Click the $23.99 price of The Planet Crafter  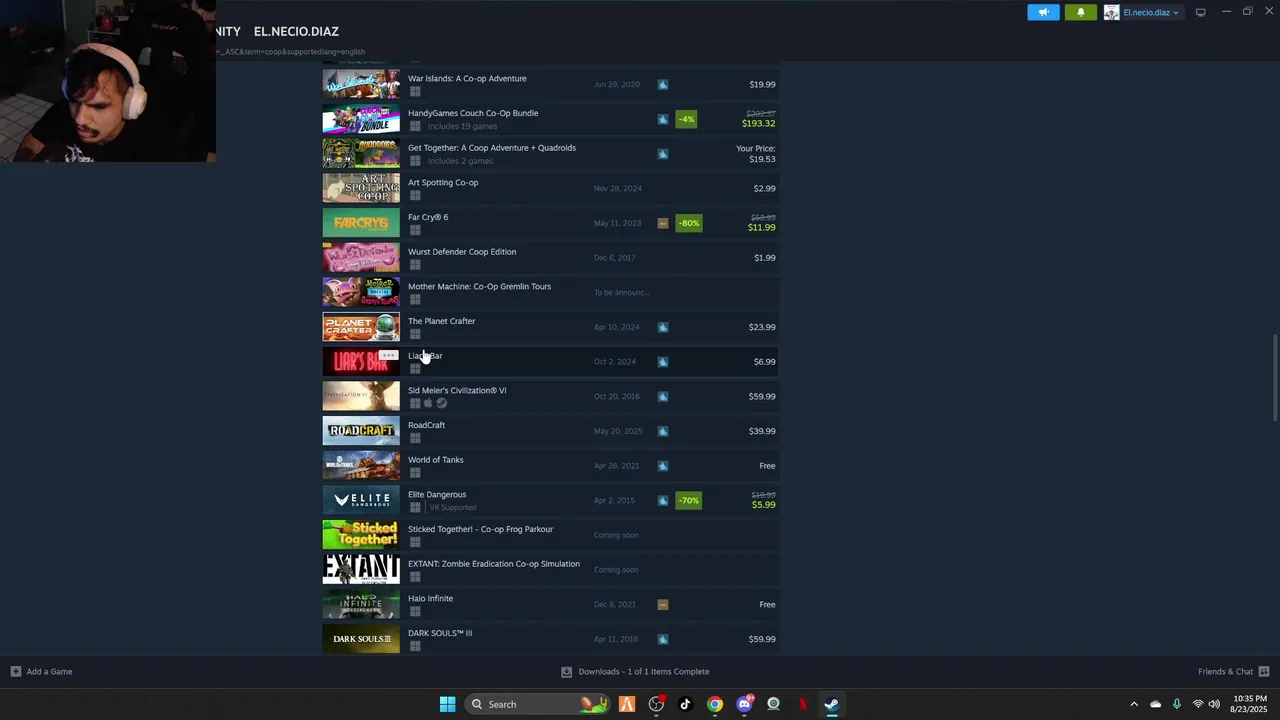(x=762, y=327)
